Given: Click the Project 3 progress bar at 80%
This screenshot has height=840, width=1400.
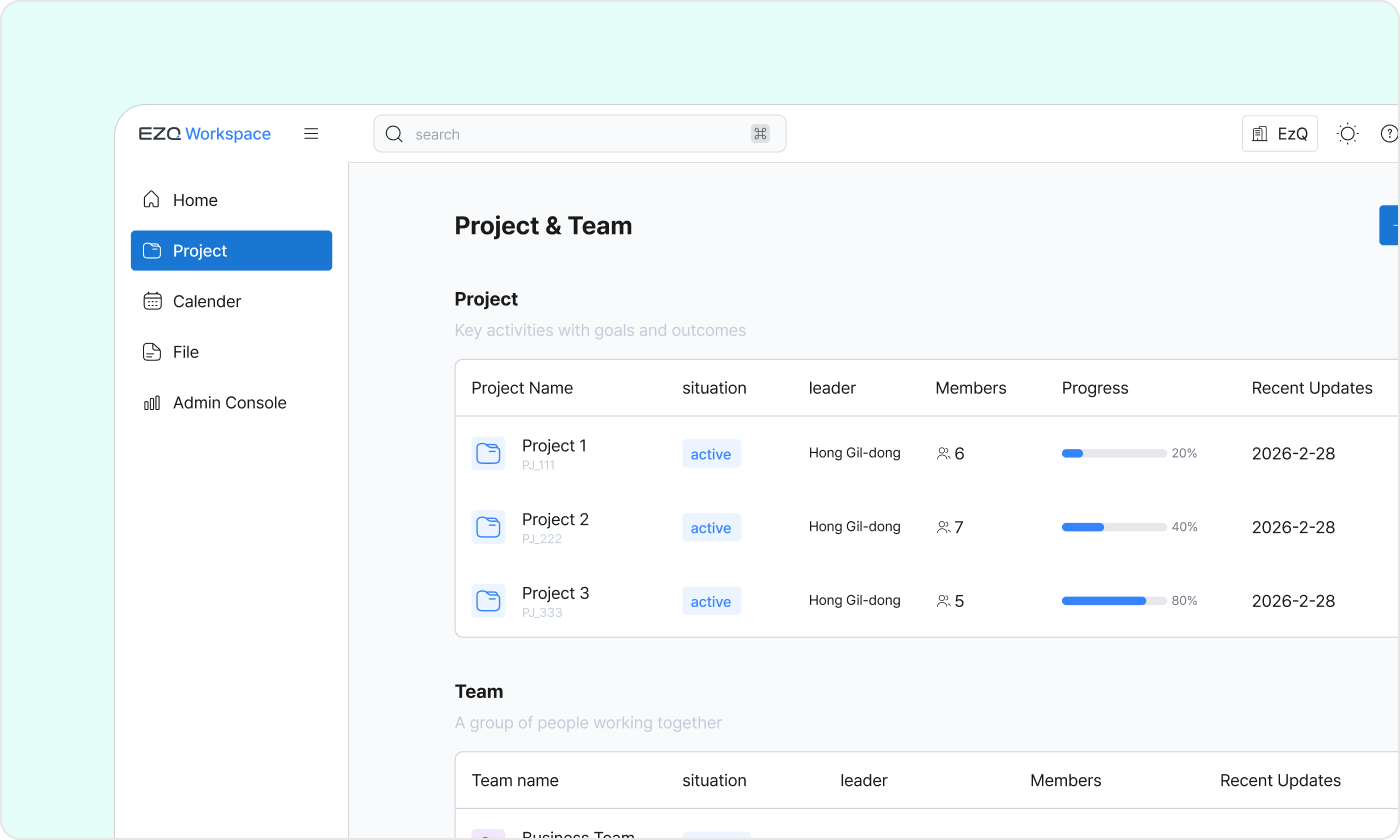Looking at the screenshot, I should [x=1114, y=601].
